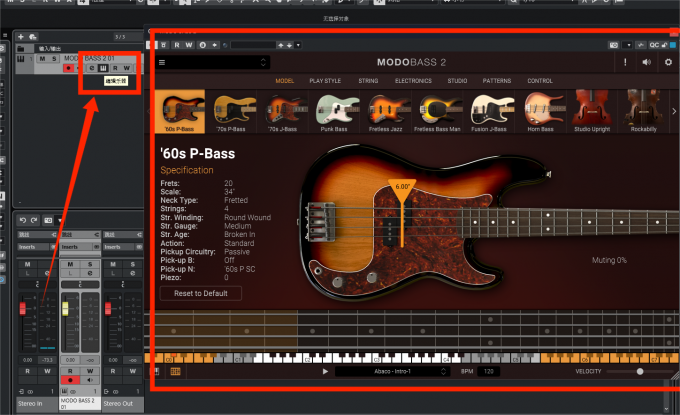Image resolution: width=680 pixels, height=415 pixels.
Task: Choose the Fretless Jazz bass model
Action: [386, 111]
